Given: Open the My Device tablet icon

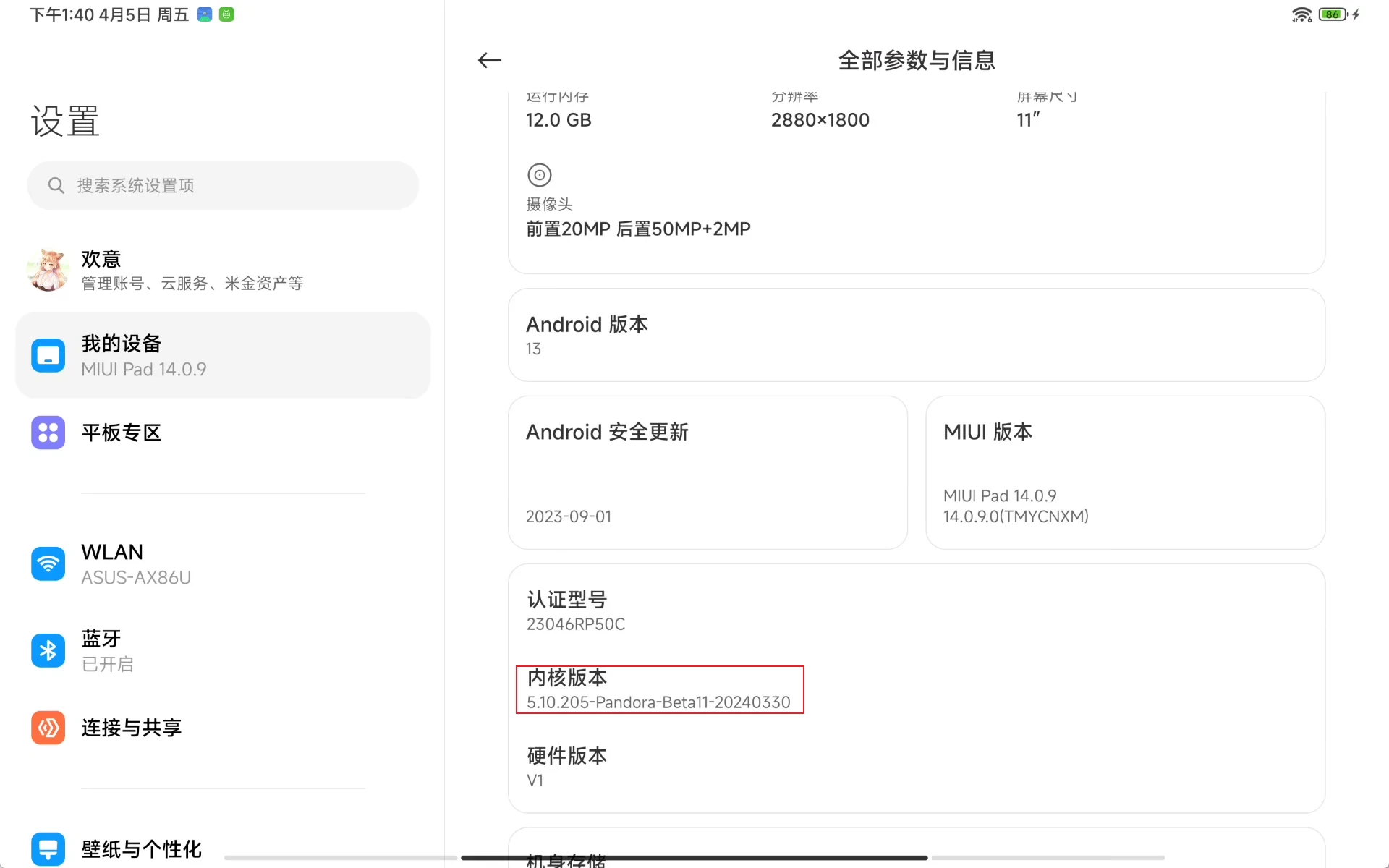Looking at the screenshot, I should (48, 355).
